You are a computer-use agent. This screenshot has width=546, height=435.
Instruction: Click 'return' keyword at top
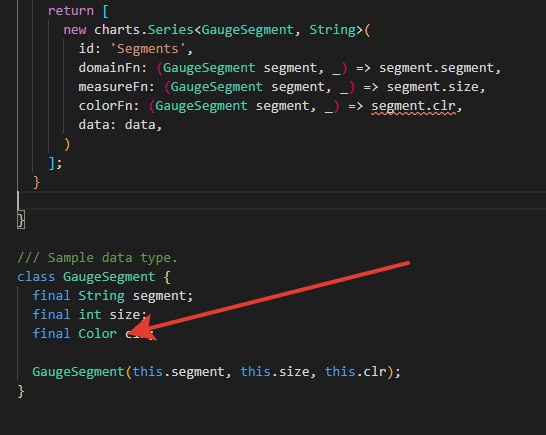(71, 11)
